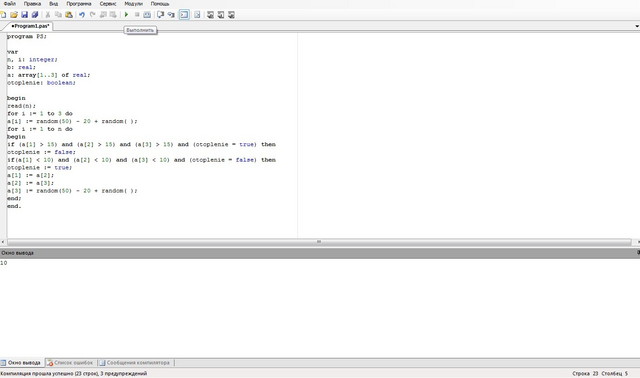Open the tab list arrow at editor right

tap(637, 26)
